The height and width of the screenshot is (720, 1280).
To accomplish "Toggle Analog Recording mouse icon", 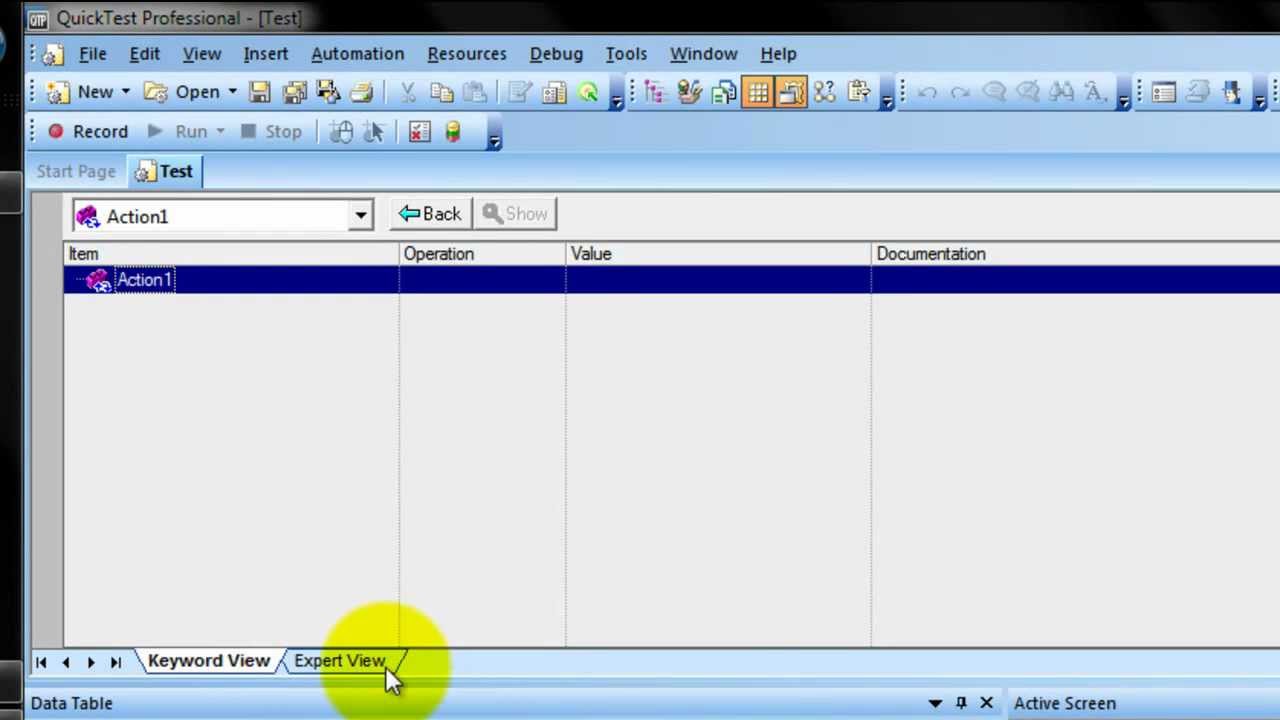I will pos(341,131).
